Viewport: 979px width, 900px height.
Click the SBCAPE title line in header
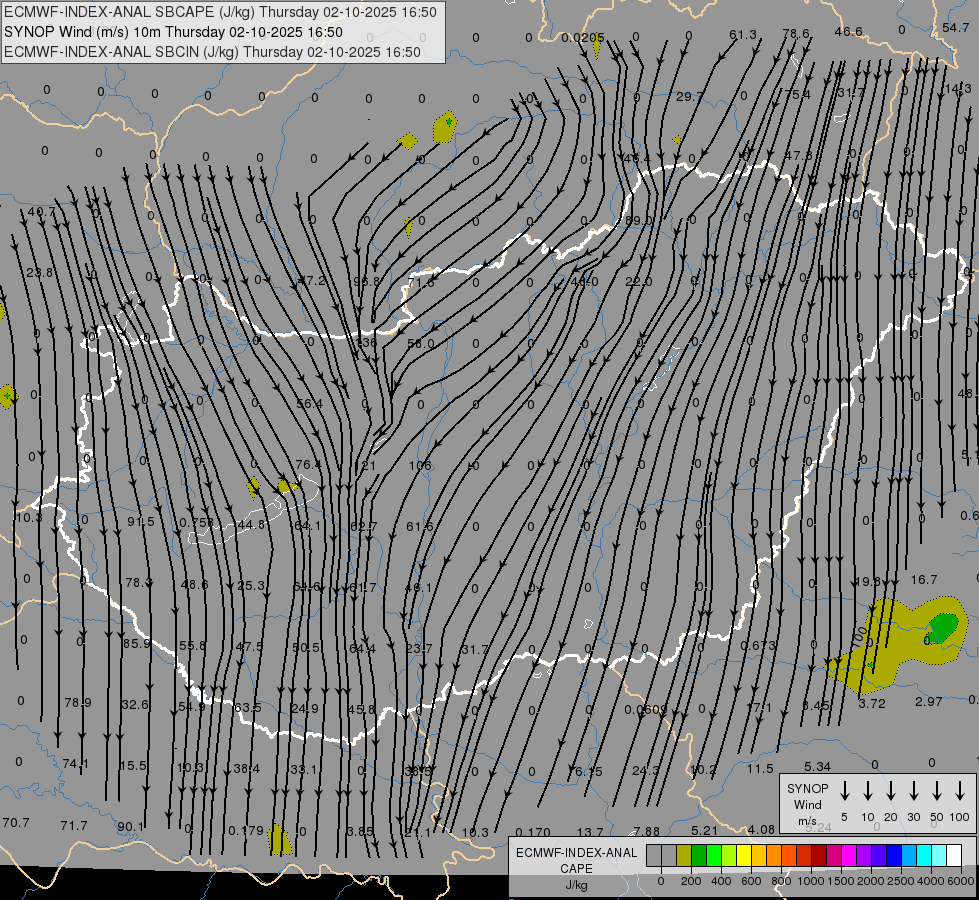point(220,12)
